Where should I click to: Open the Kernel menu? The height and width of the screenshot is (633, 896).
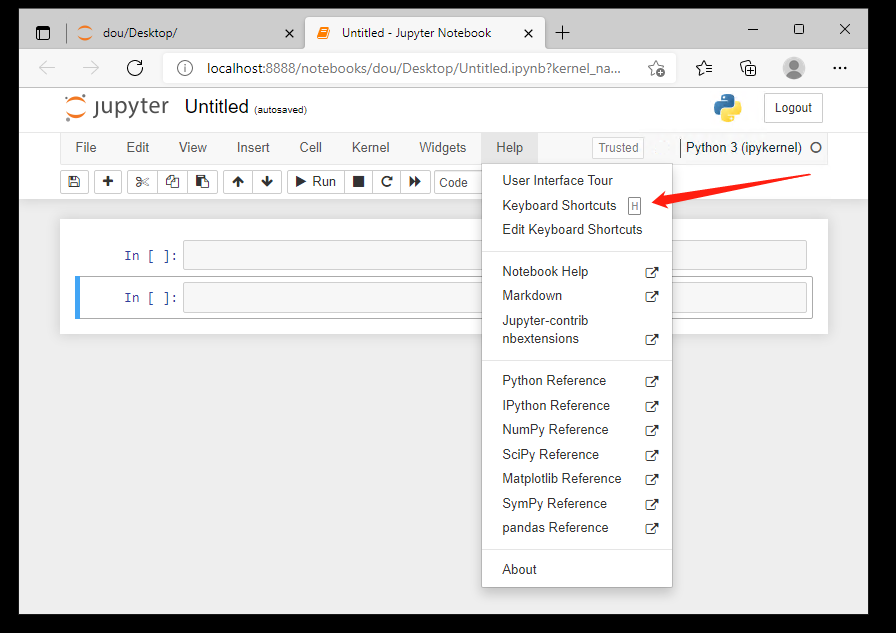coord(370,147)
